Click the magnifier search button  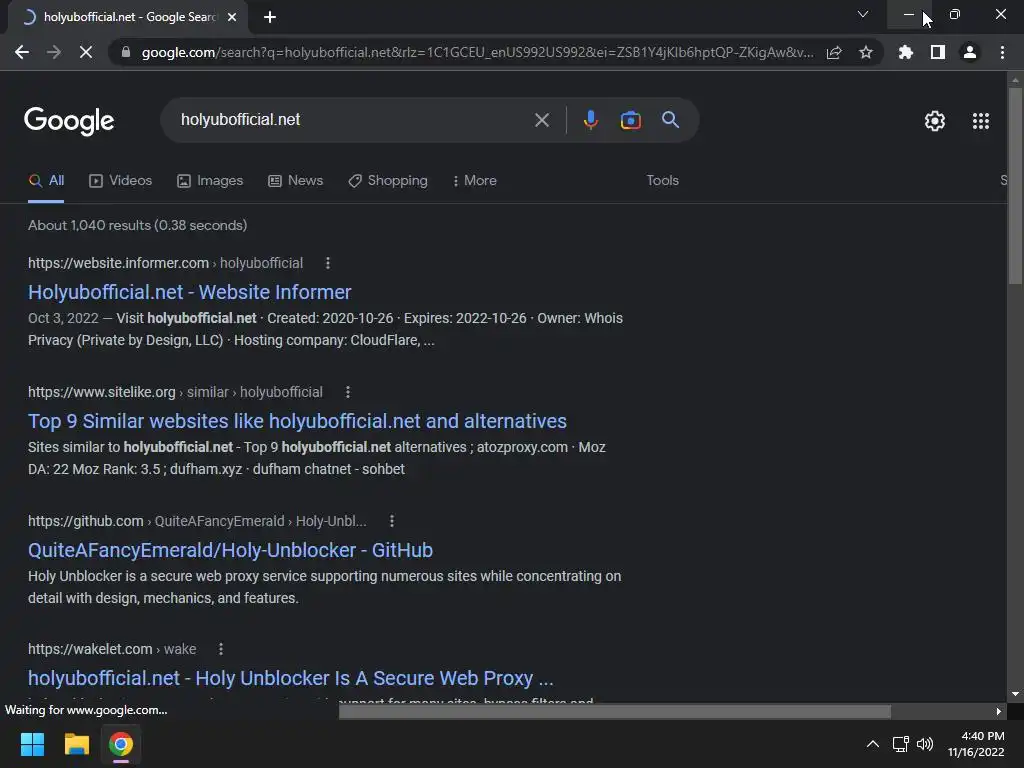671,120
